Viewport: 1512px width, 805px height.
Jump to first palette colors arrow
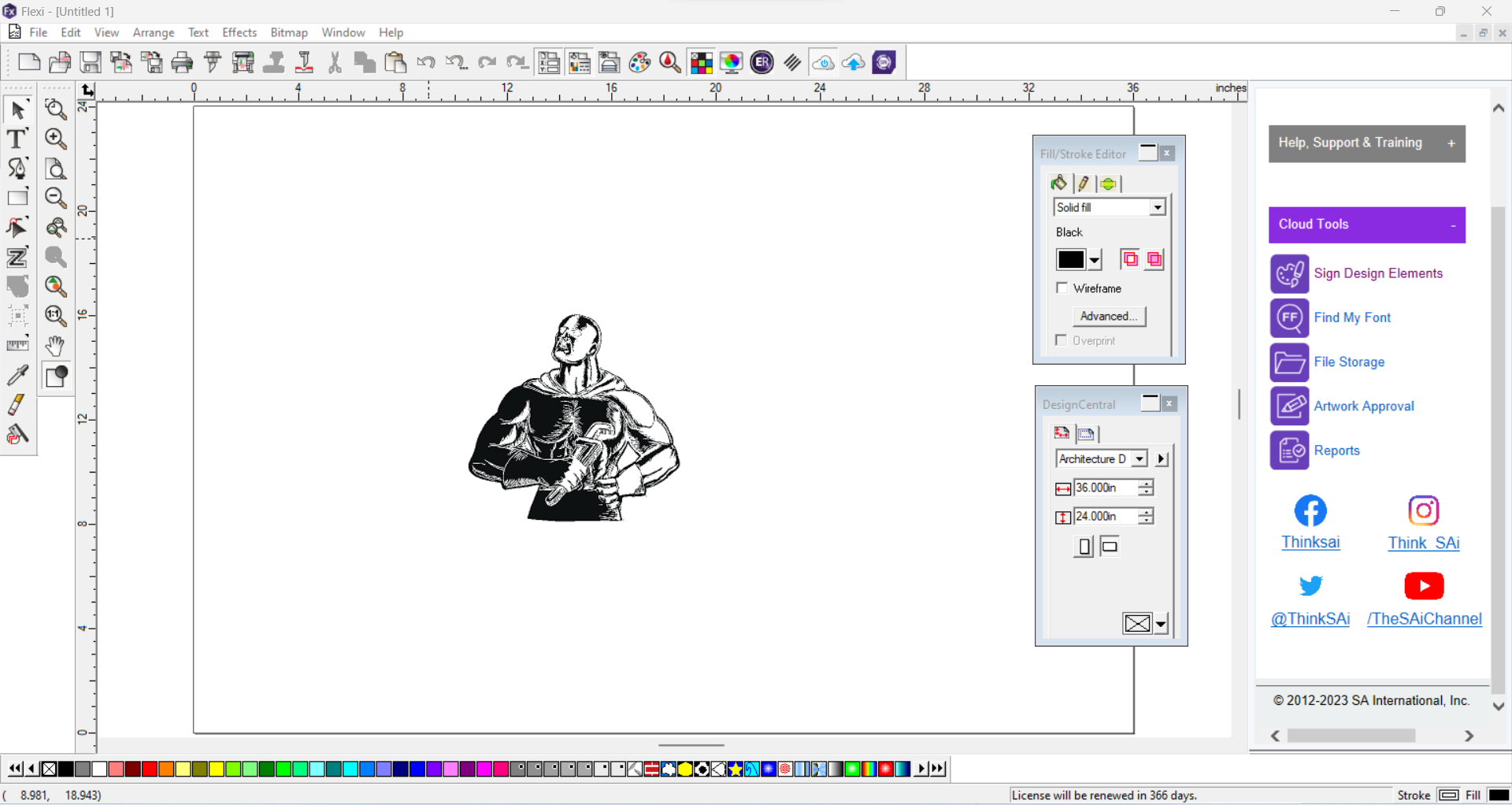click(x=15, y=769)
